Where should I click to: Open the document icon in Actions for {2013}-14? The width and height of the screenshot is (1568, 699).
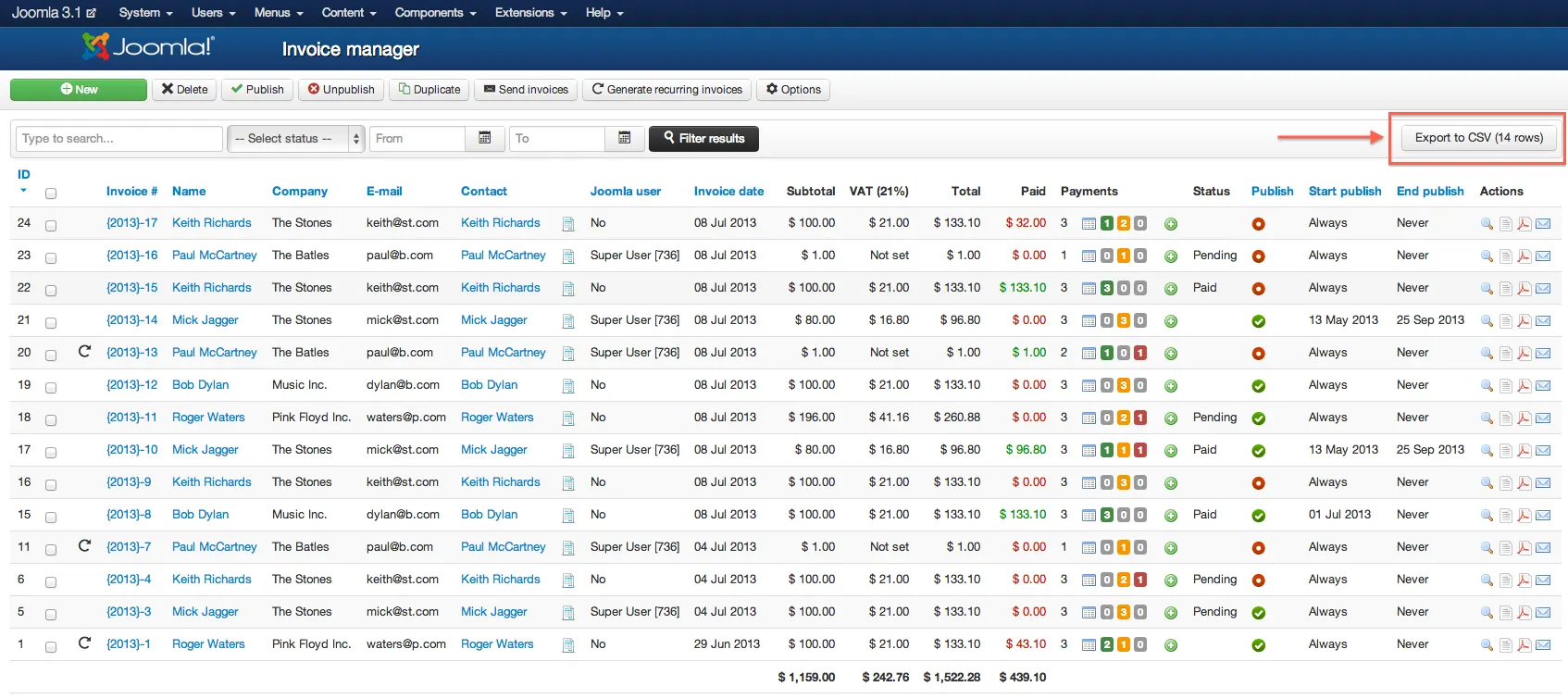(1506, 321)
